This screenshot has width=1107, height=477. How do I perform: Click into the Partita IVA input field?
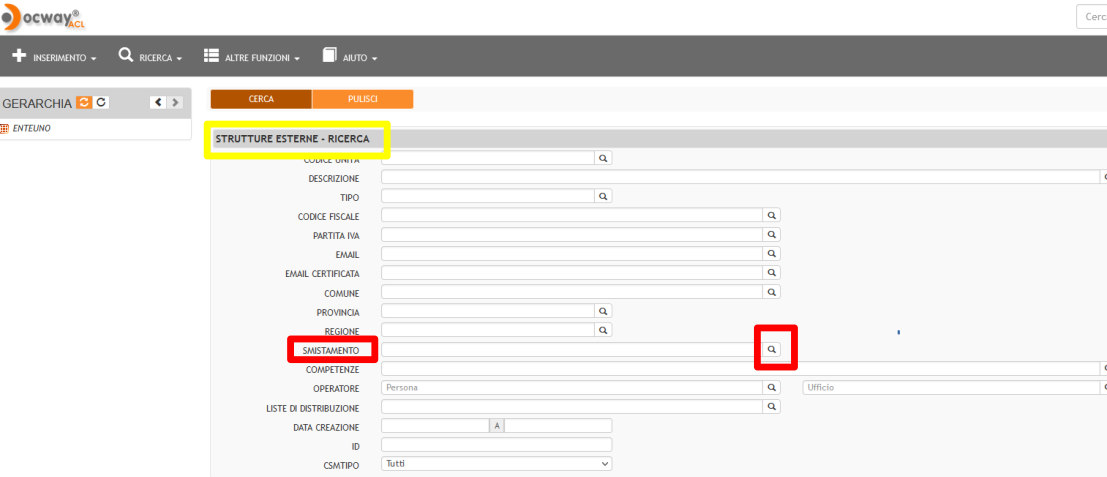571,235
